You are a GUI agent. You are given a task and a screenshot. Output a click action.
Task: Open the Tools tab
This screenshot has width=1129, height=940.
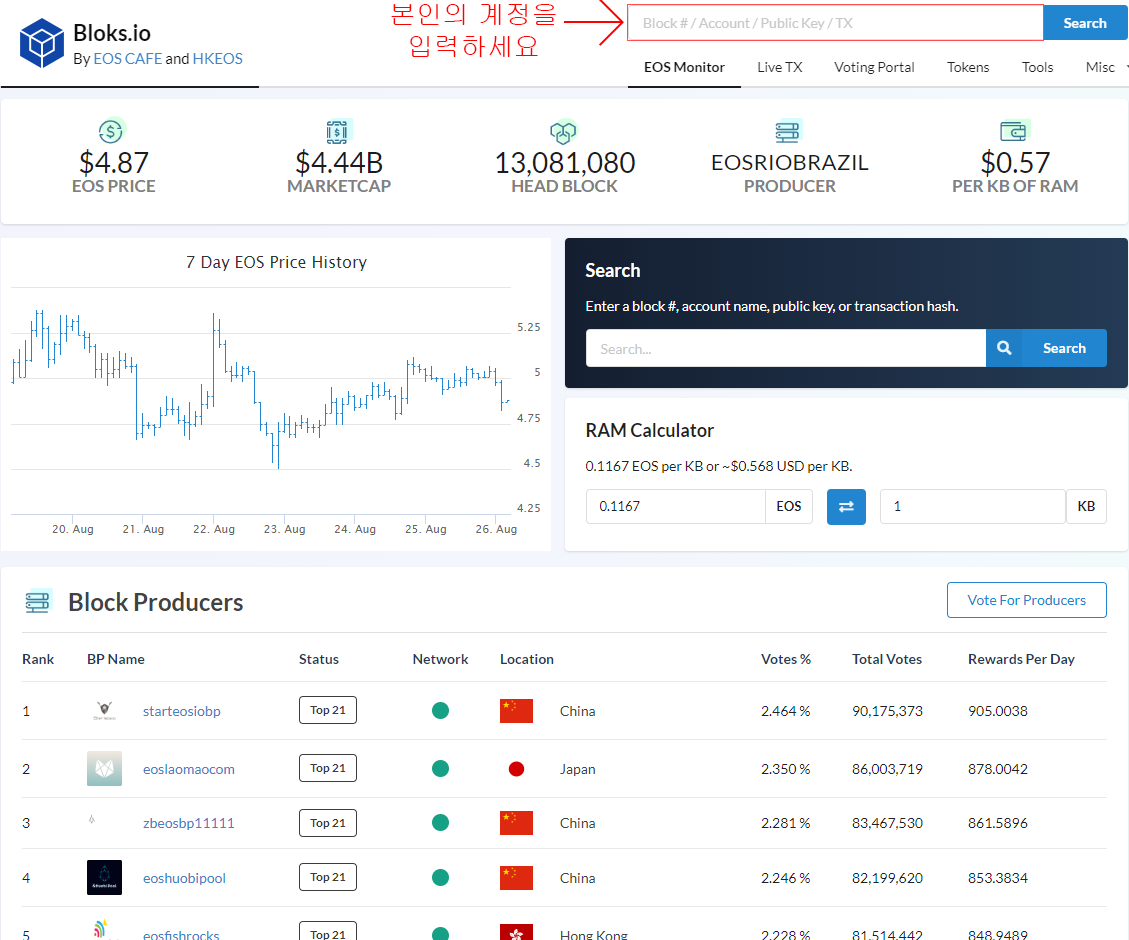tap(1038, 67)
